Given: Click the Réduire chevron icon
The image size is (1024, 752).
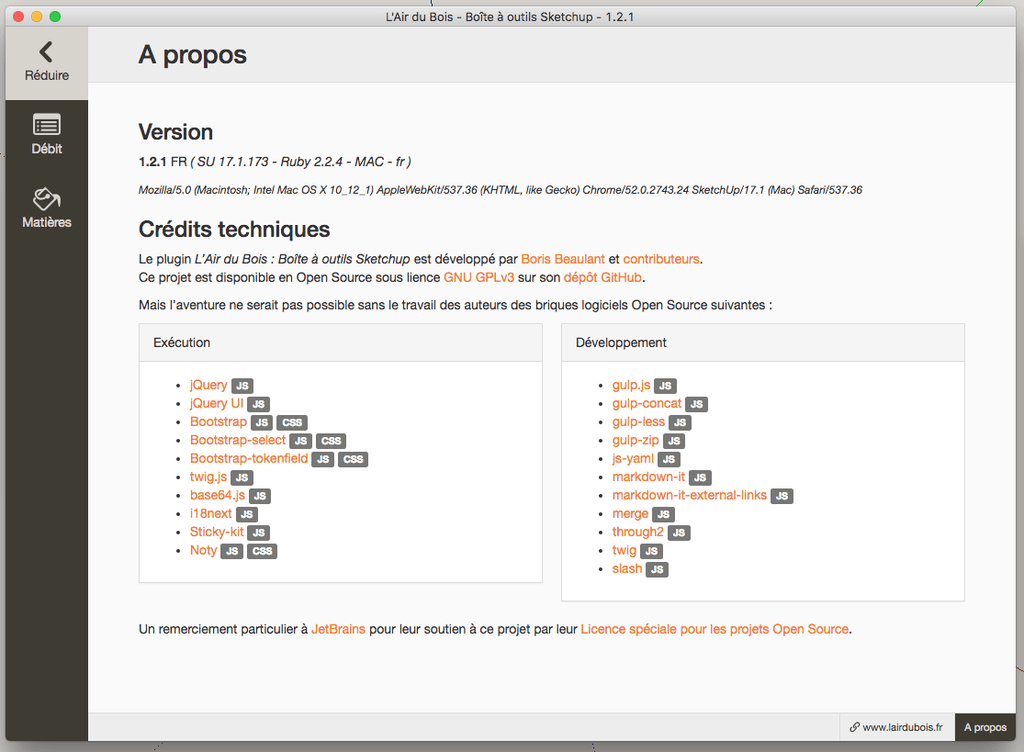Looking at the screenshot, I should [x=46, y=52].
